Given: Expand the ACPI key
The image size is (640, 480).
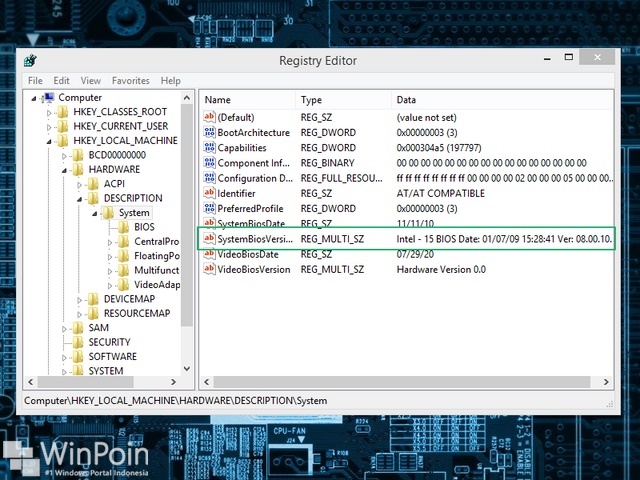Looking at the screenshot, I should point(79,185).
